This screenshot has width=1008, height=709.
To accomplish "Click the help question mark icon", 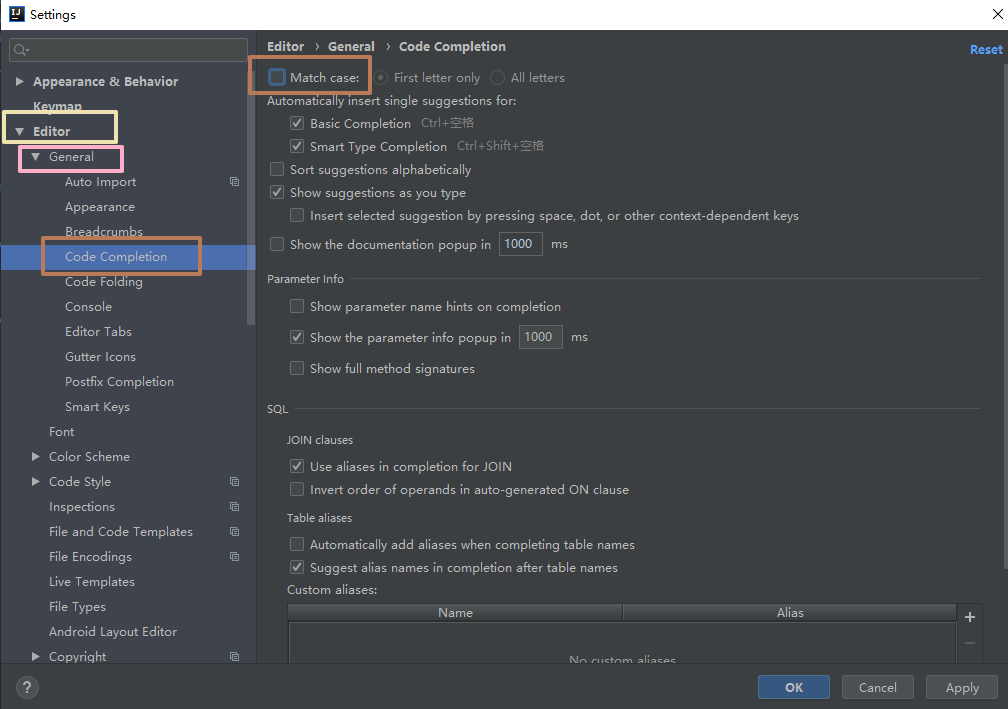I will tap(26, 687).
